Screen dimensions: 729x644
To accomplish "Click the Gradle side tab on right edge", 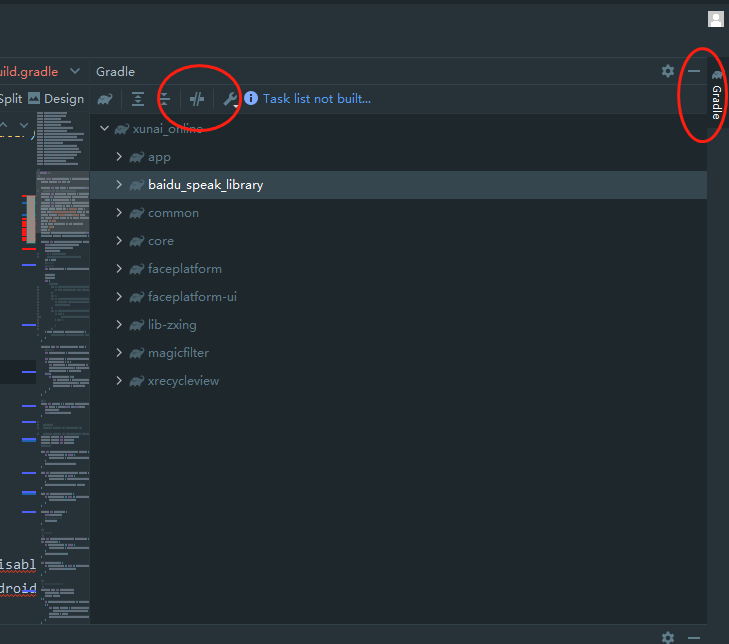I will (717, 95).
